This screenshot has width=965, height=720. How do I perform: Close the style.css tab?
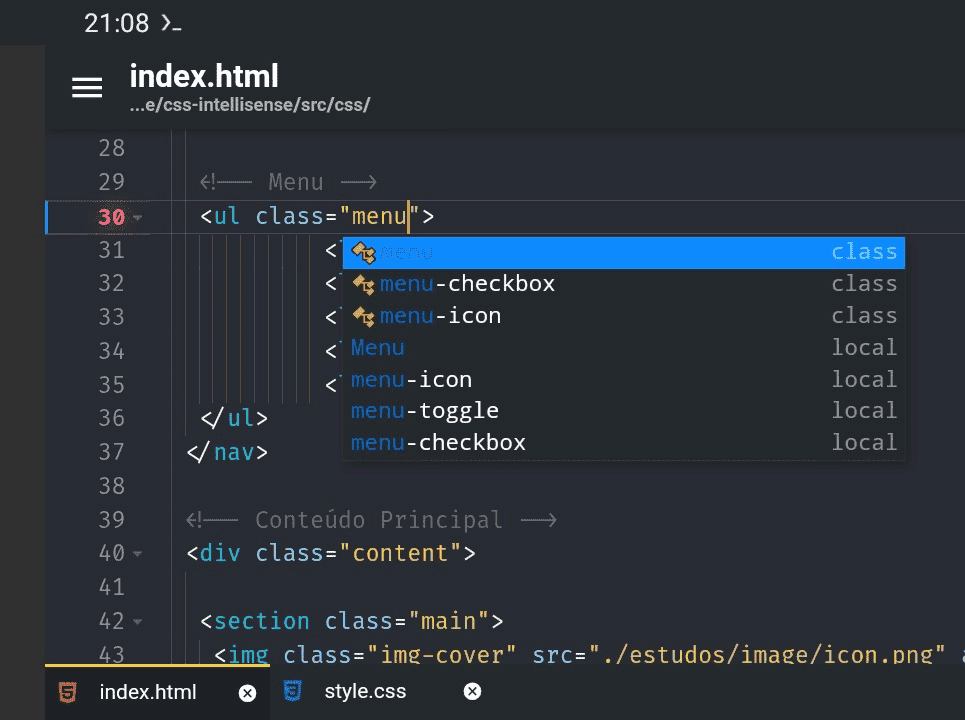473,691
